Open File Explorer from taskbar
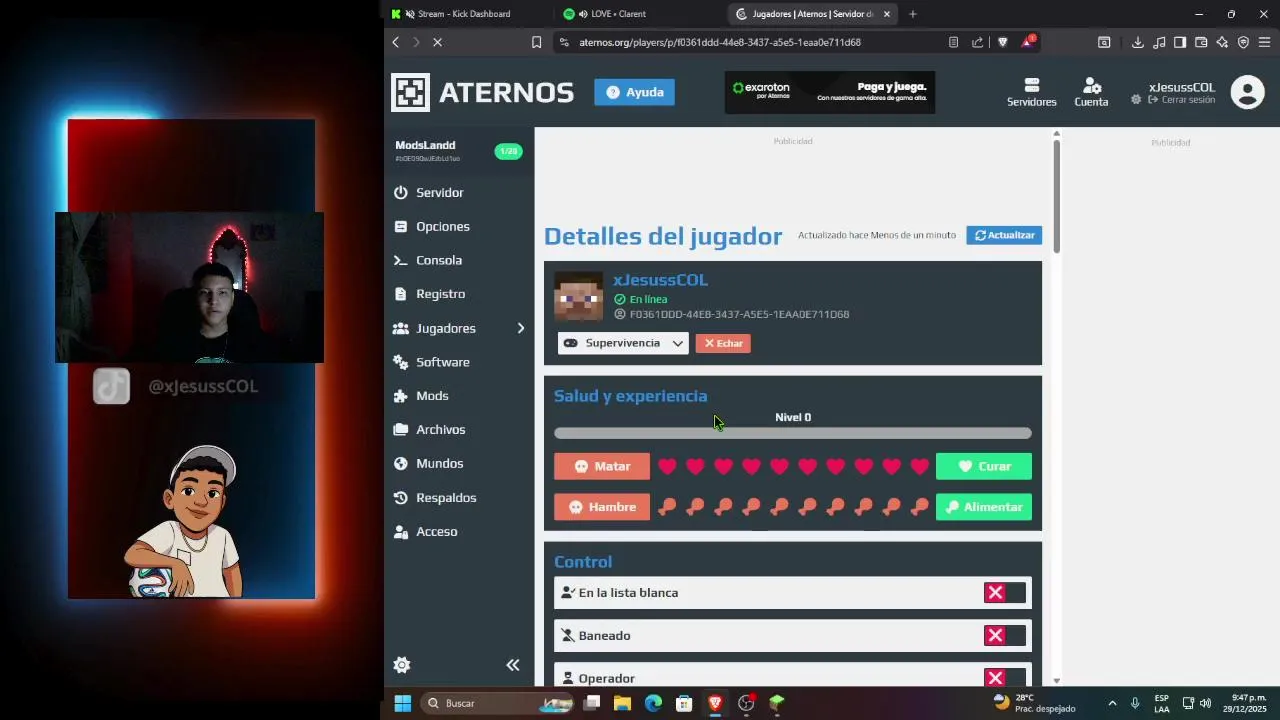The height and width of the screenshot is (720, 1280). (622, 703)
